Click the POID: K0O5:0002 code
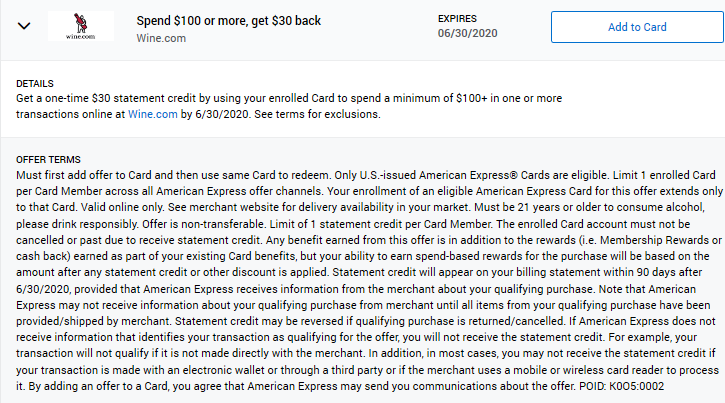 [621, 386]
